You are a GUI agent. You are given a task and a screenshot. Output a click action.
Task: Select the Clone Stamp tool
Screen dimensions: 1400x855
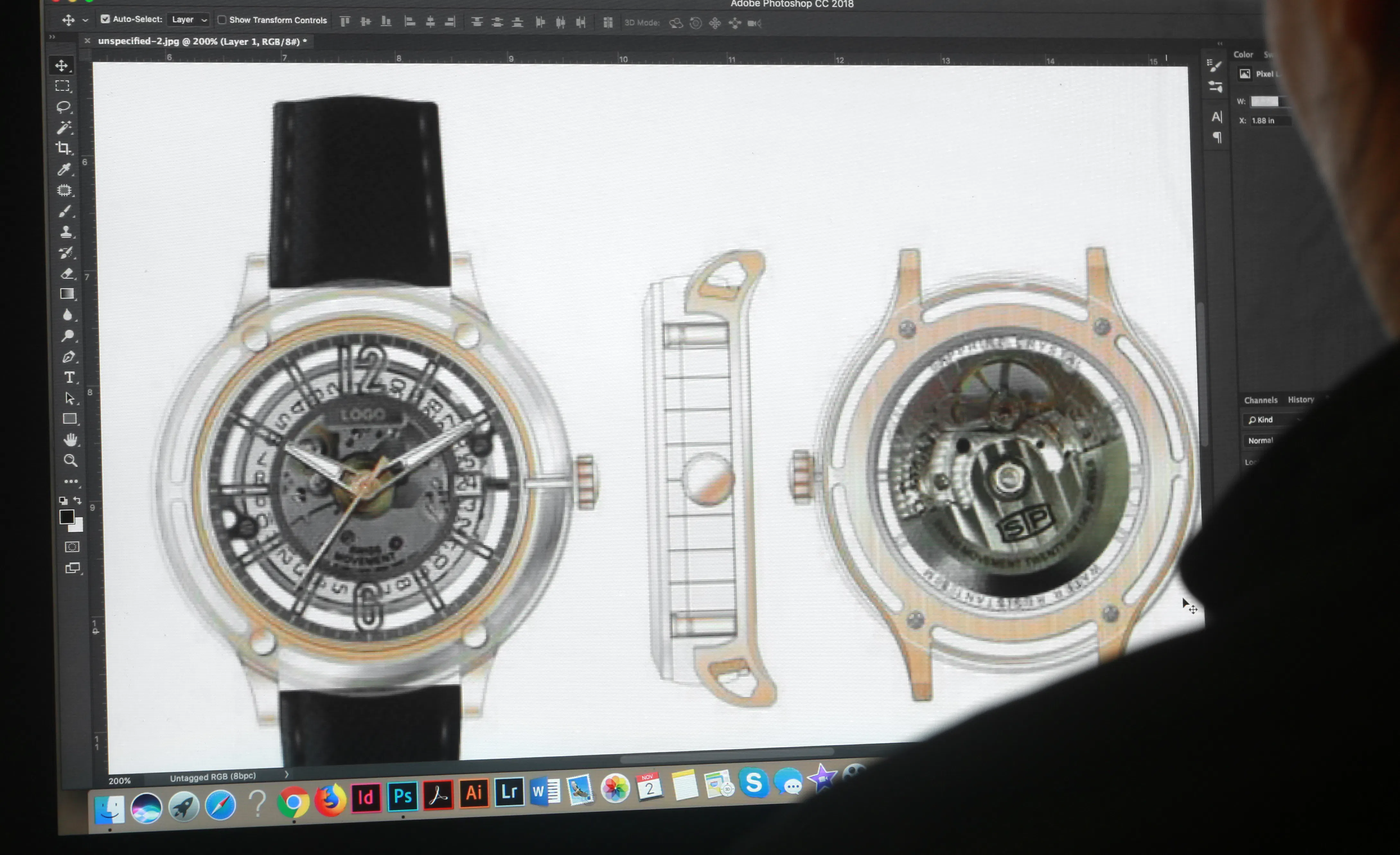tap(66, 232)
